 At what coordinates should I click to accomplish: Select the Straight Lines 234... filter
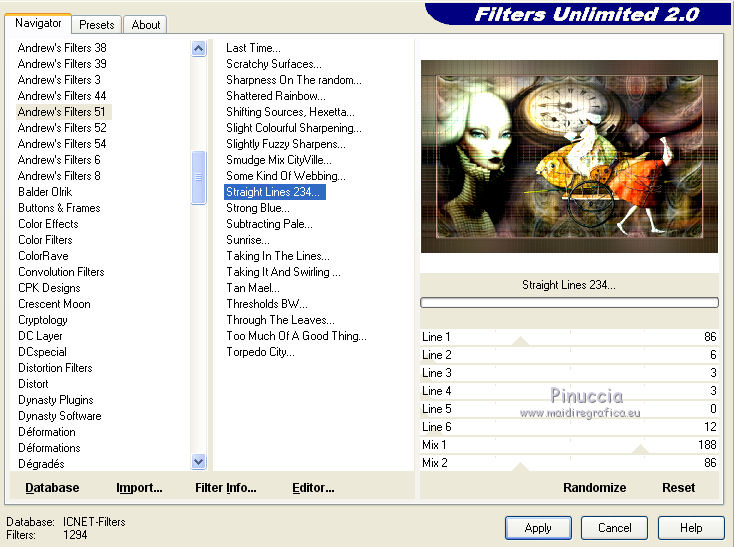pyautogui.click(x=275, y=192)
